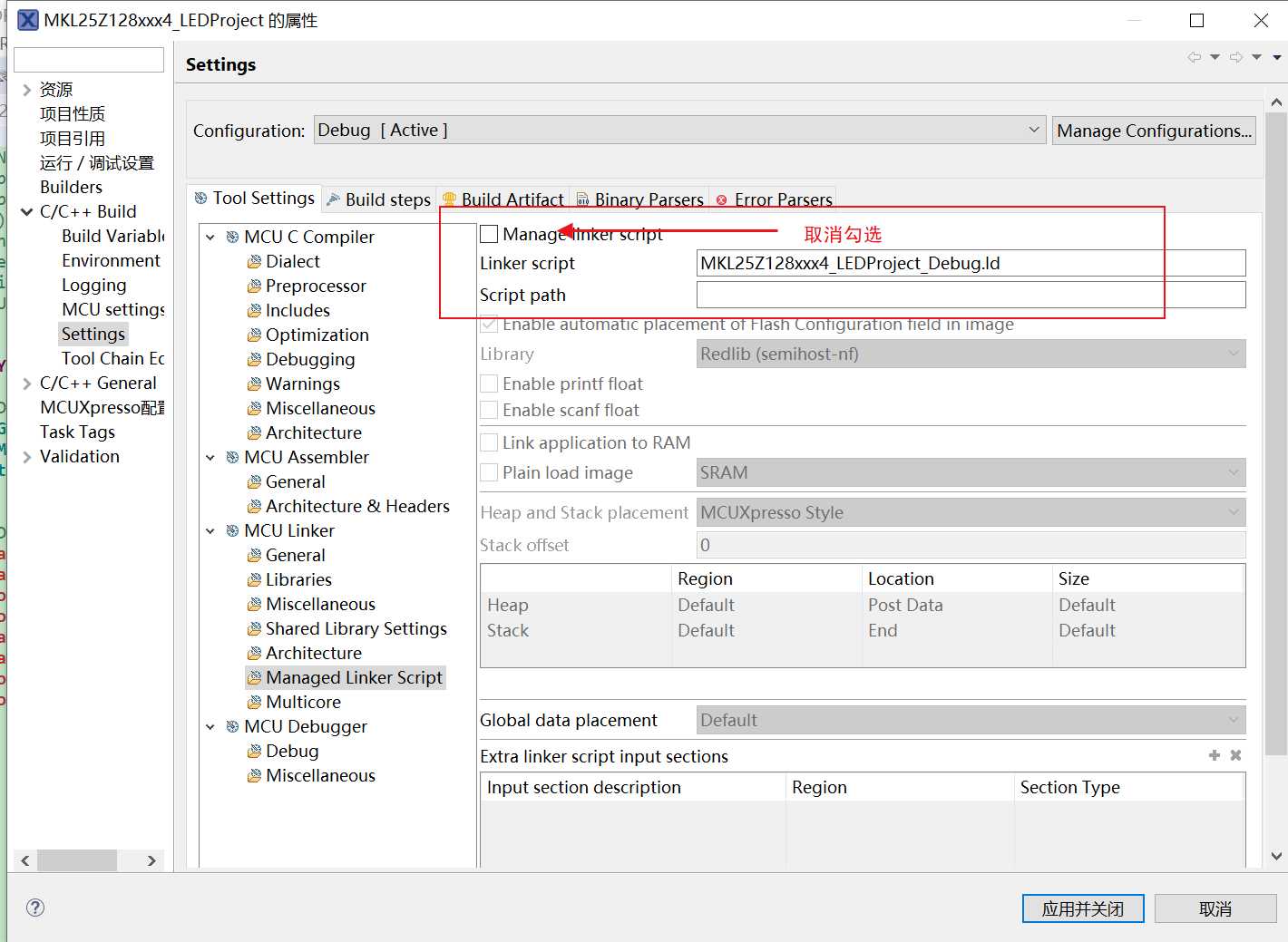Image resolution: width=1288 pixels, height=942 pixels.
Task: Open Global data placement dropdown
Action: (971, 720)
